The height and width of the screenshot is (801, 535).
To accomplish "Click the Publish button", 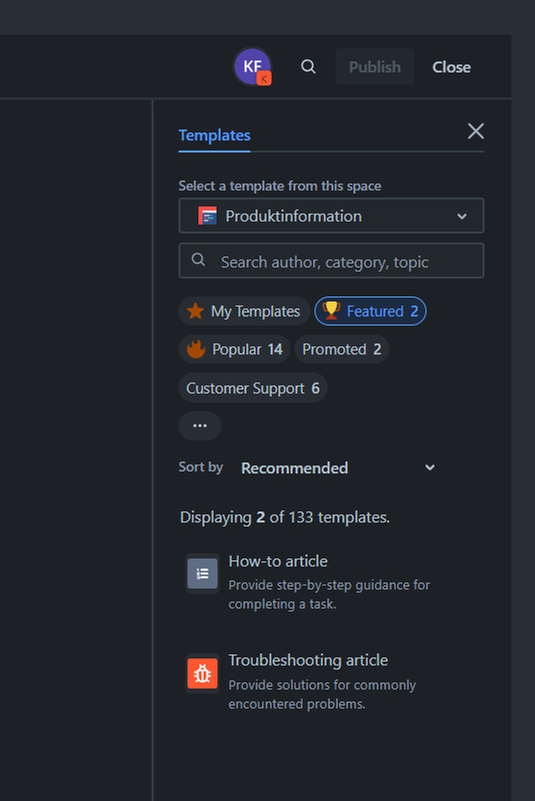I will click(x=375, y=67).
